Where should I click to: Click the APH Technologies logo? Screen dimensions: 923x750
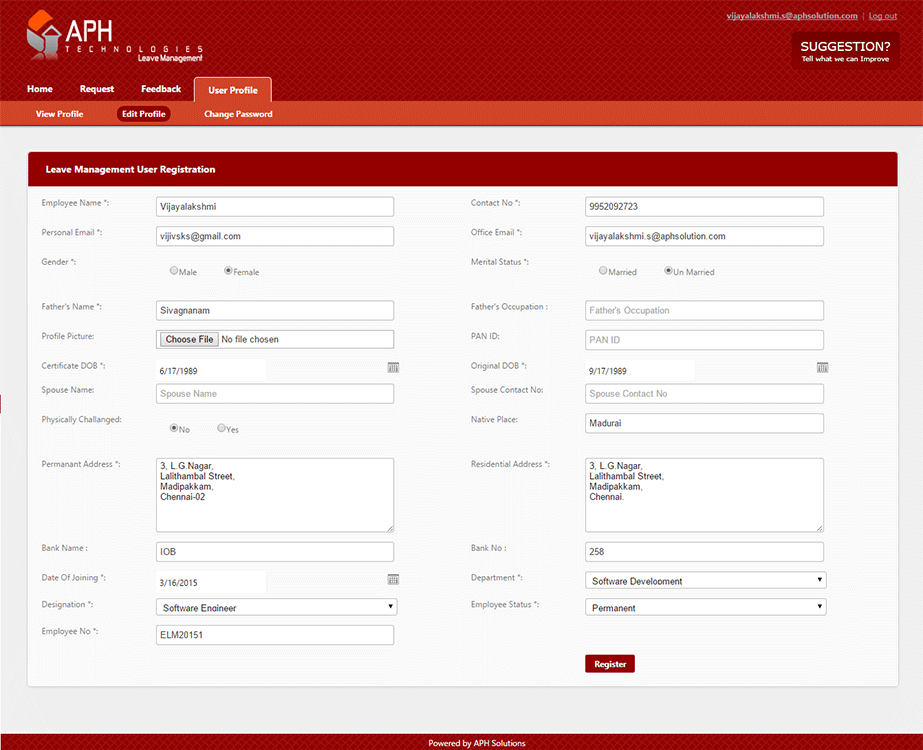pyautogui.click(x=112, y=38)
